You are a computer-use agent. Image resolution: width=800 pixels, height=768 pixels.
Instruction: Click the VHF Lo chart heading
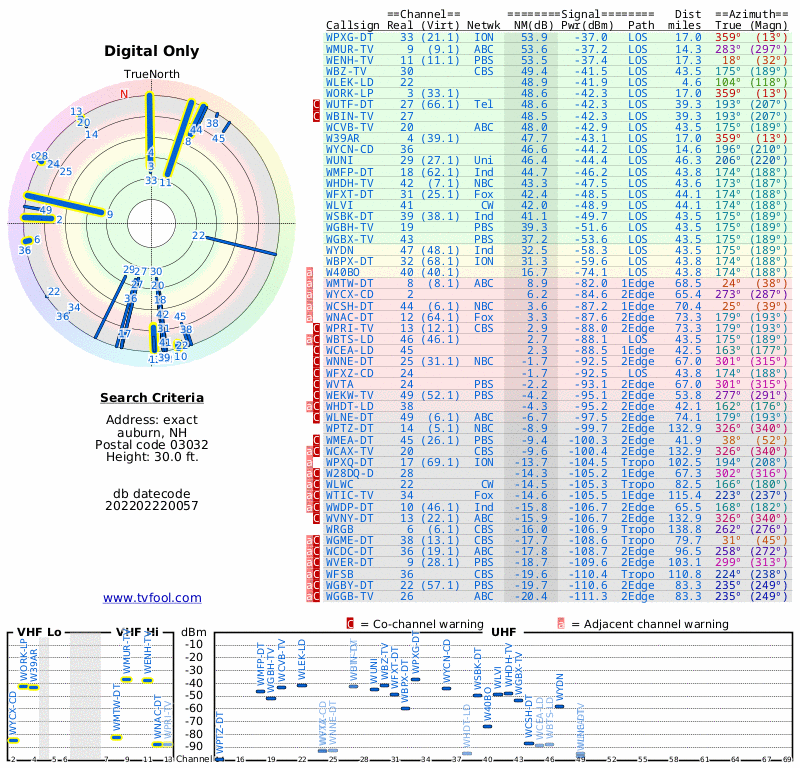(x=39, y=632)
